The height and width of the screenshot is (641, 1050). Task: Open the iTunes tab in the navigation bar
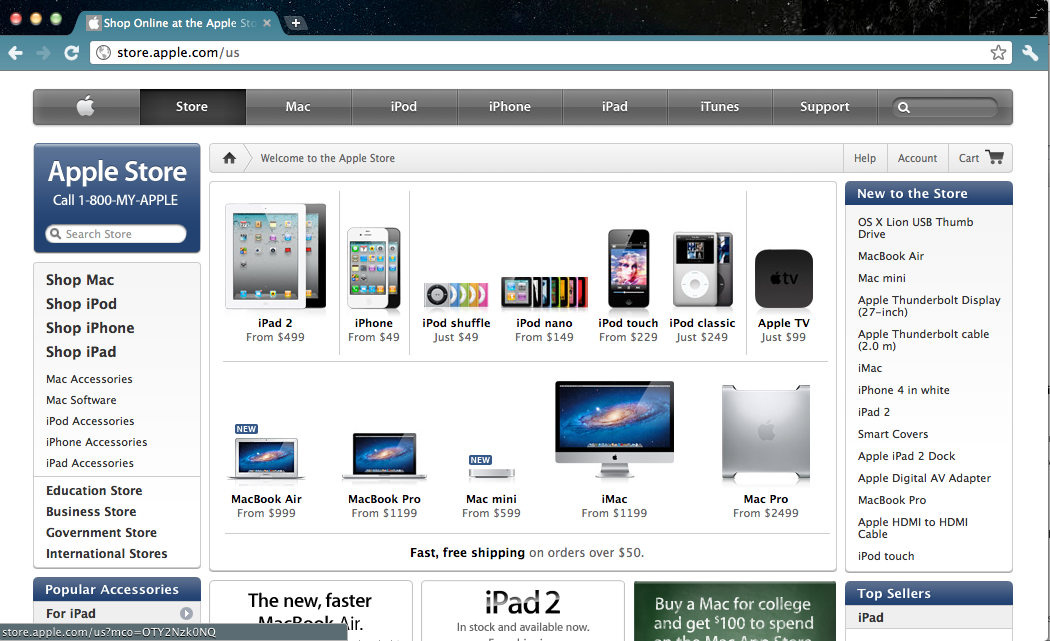720,106
